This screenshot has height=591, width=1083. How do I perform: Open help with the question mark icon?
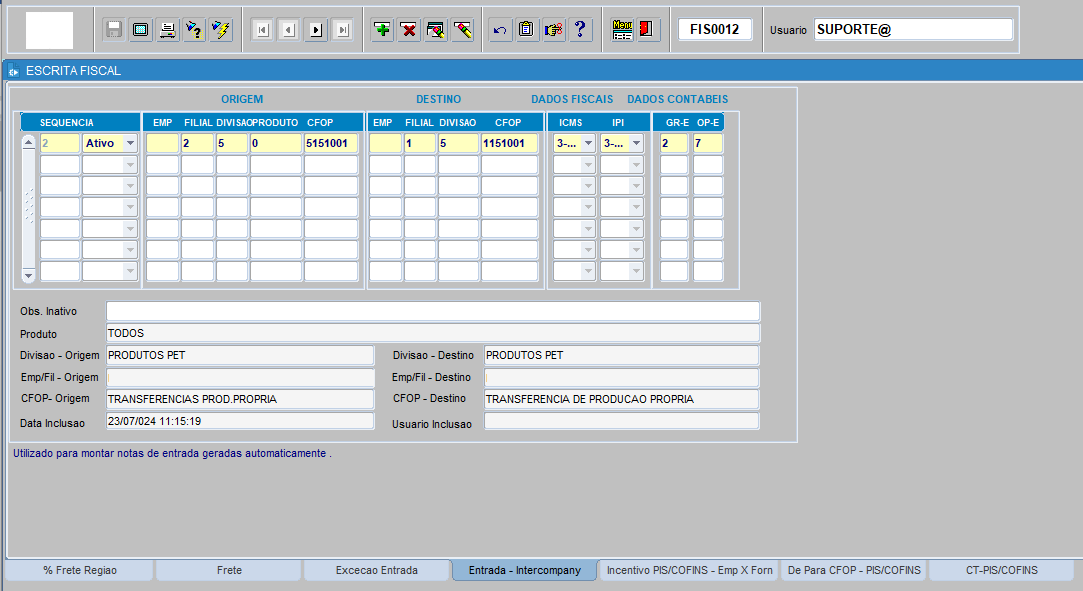[580, 30]
